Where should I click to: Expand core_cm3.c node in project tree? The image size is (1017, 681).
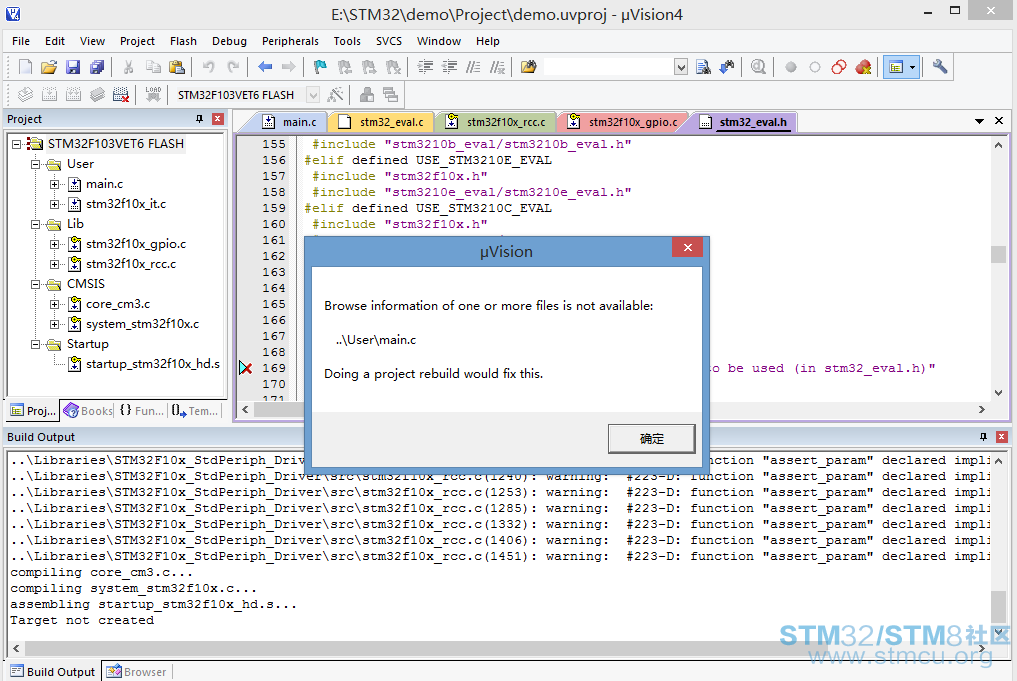click(x=55, y=304)
